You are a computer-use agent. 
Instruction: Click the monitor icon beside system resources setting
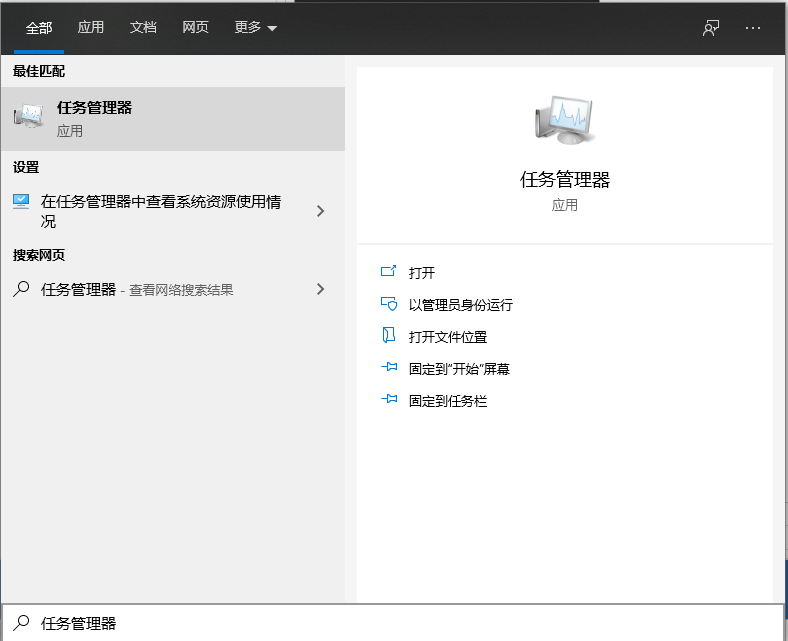(21, 201)
